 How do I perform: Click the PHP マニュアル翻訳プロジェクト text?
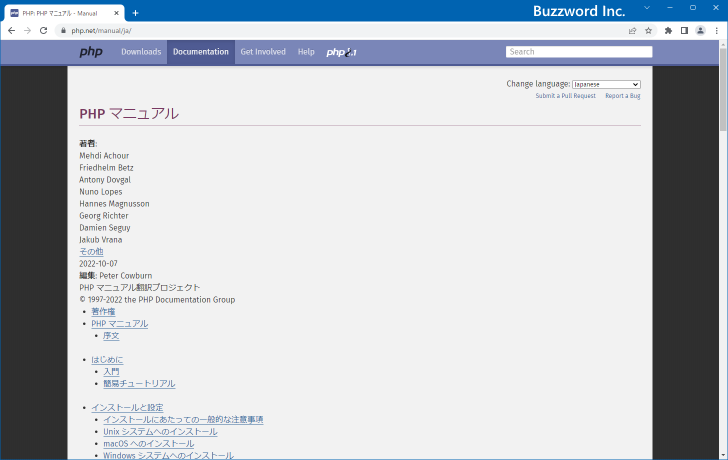click(139, 288)
